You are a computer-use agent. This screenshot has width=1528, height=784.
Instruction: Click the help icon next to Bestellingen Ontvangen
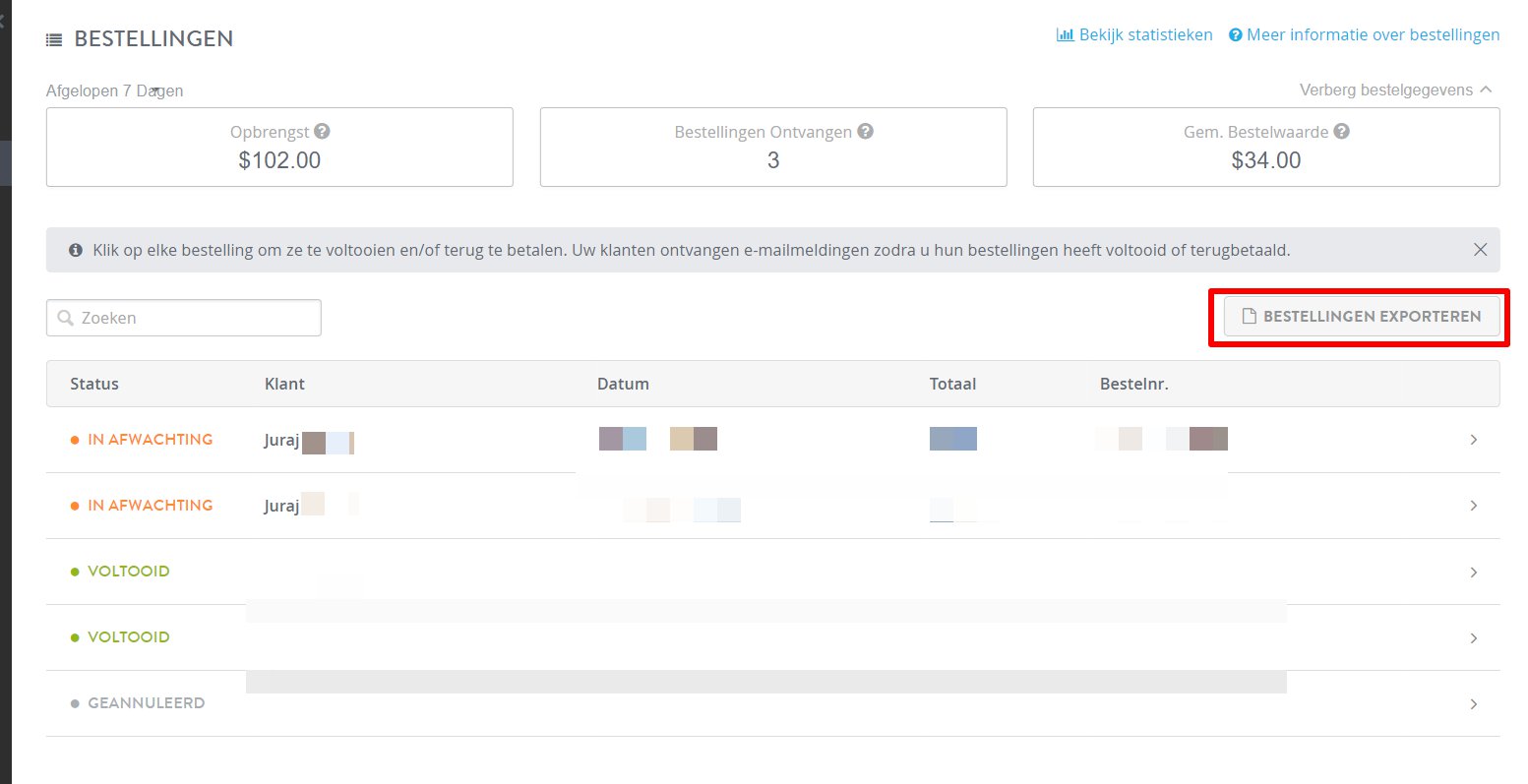point(865,131)
